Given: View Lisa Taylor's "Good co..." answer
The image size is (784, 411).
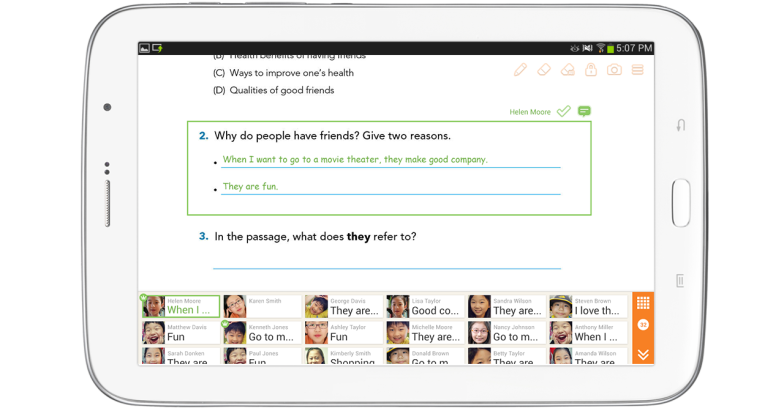Looking at the screenshot, I should coord(424,306).
